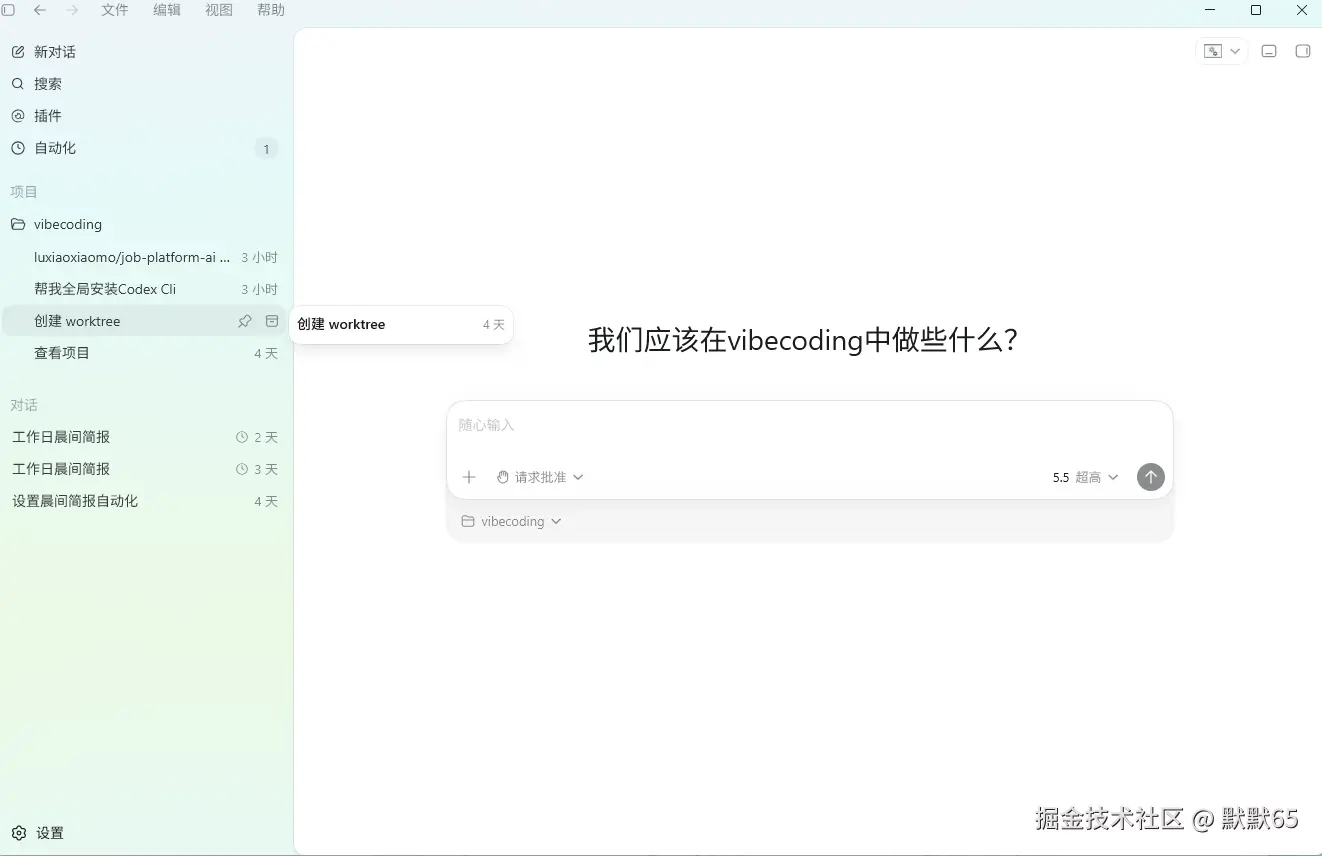This screenshot has width=1322, height=856.
Task: Focus the 随心输入 message input
Action: pyautogui.click(x=809, y=426)
